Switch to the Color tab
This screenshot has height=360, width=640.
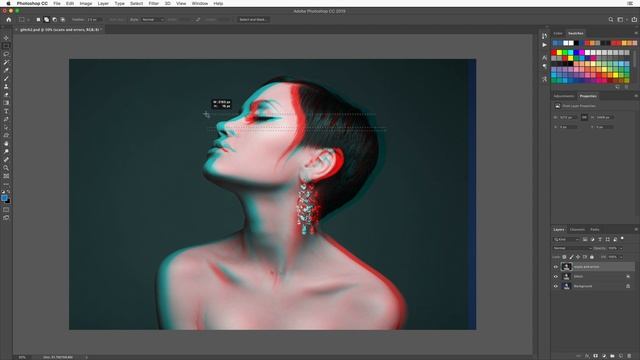(558, 33)
